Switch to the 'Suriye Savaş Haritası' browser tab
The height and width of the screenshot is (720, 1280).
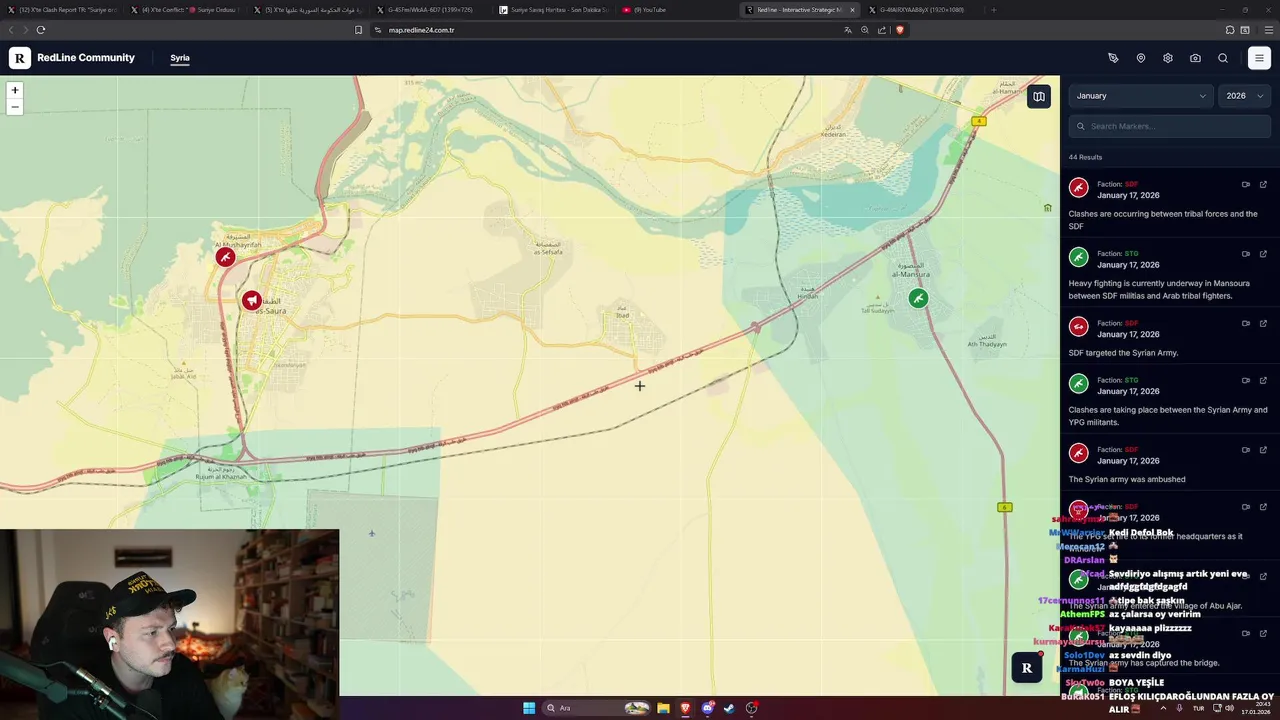pyautogui.click(x=553, y=10)
